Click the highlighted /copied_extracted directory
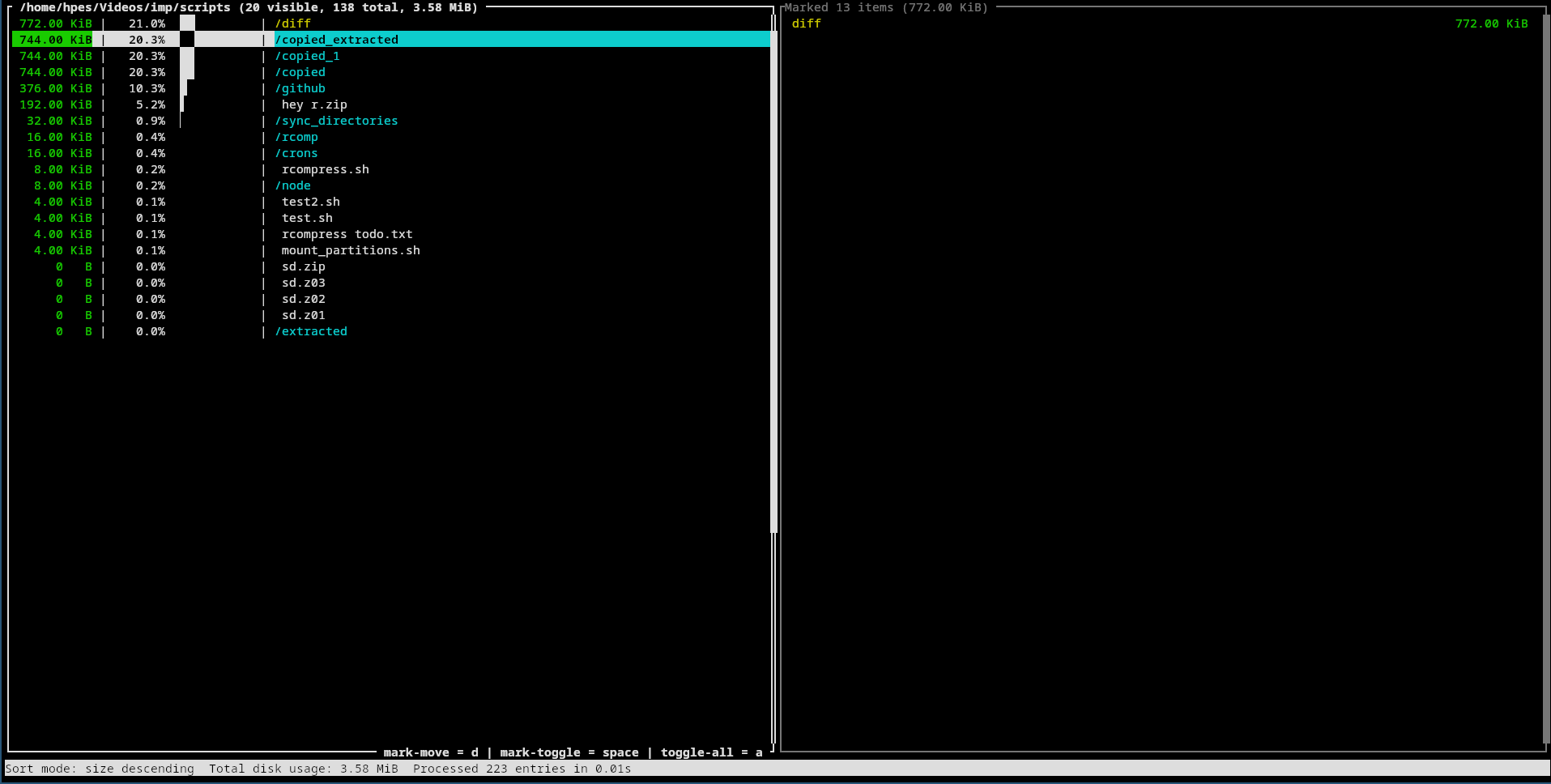 [x=336, y=40]
